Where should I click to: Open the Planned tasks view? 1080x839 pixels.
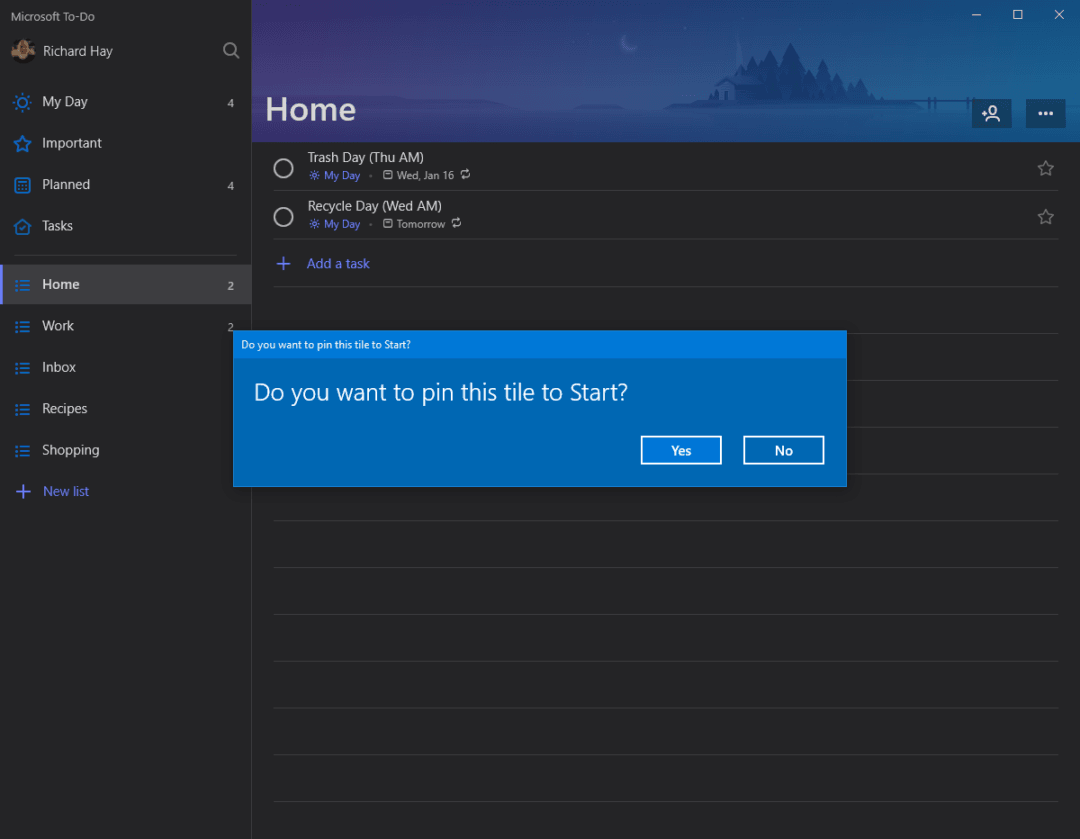[66, 184]
